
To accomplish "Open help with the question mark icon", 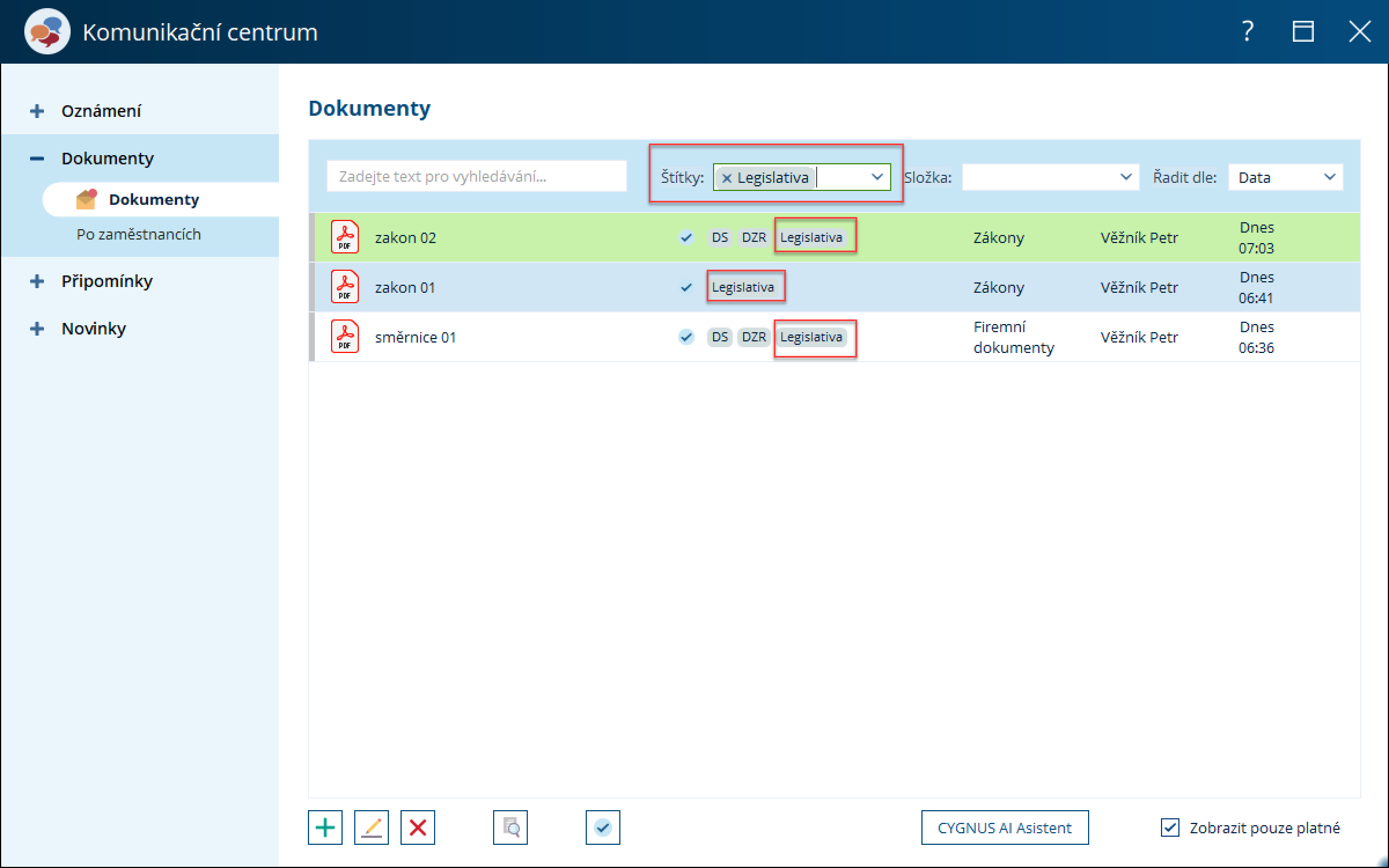I will coord(1248,31).
